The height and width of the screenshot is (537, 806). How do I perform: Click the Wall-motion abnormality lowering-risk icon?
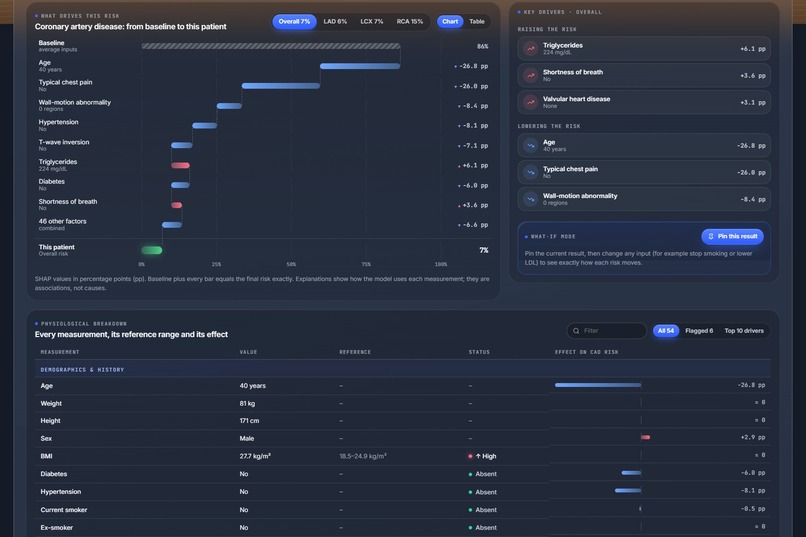(530, 199)
